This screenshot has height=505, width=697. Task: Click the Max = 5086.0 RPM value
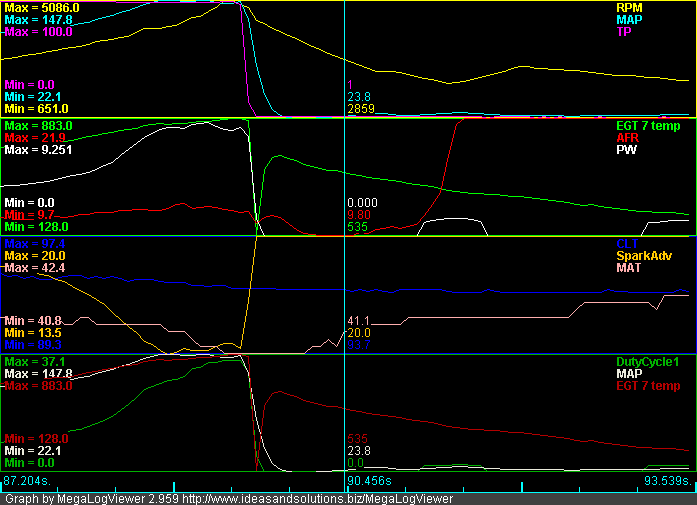point(42,8)
